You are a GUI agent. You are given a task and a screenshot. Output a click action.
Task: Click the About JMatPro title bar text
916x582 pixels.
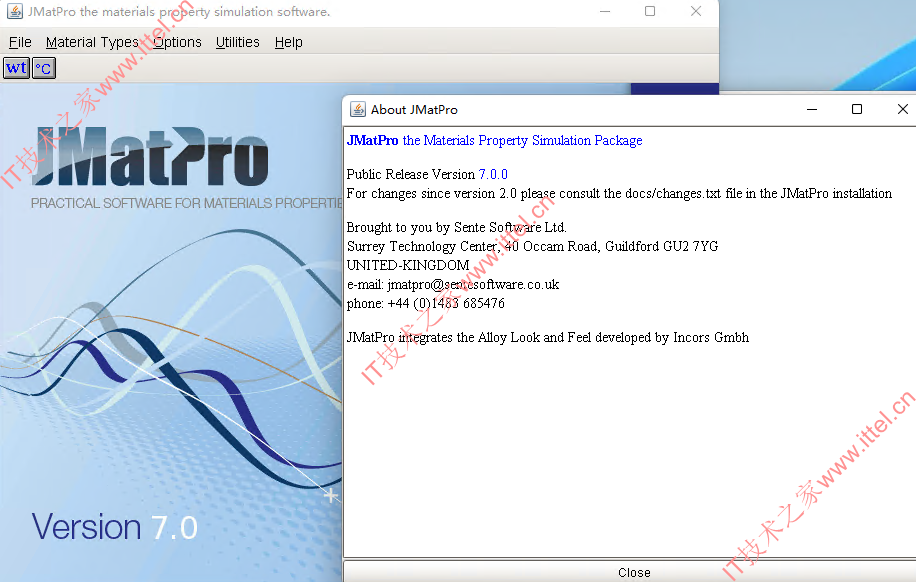414,110
